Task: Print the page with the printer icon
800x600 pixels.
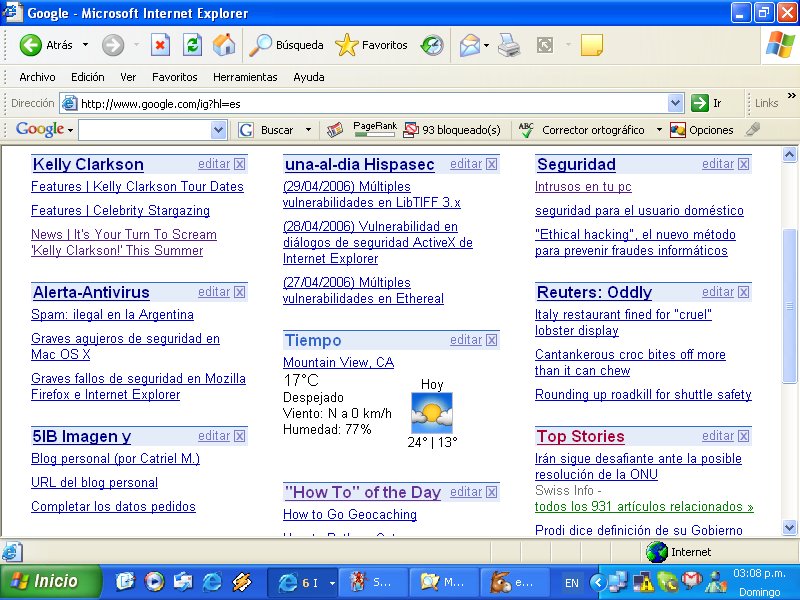Action: [x=509, y=45]
